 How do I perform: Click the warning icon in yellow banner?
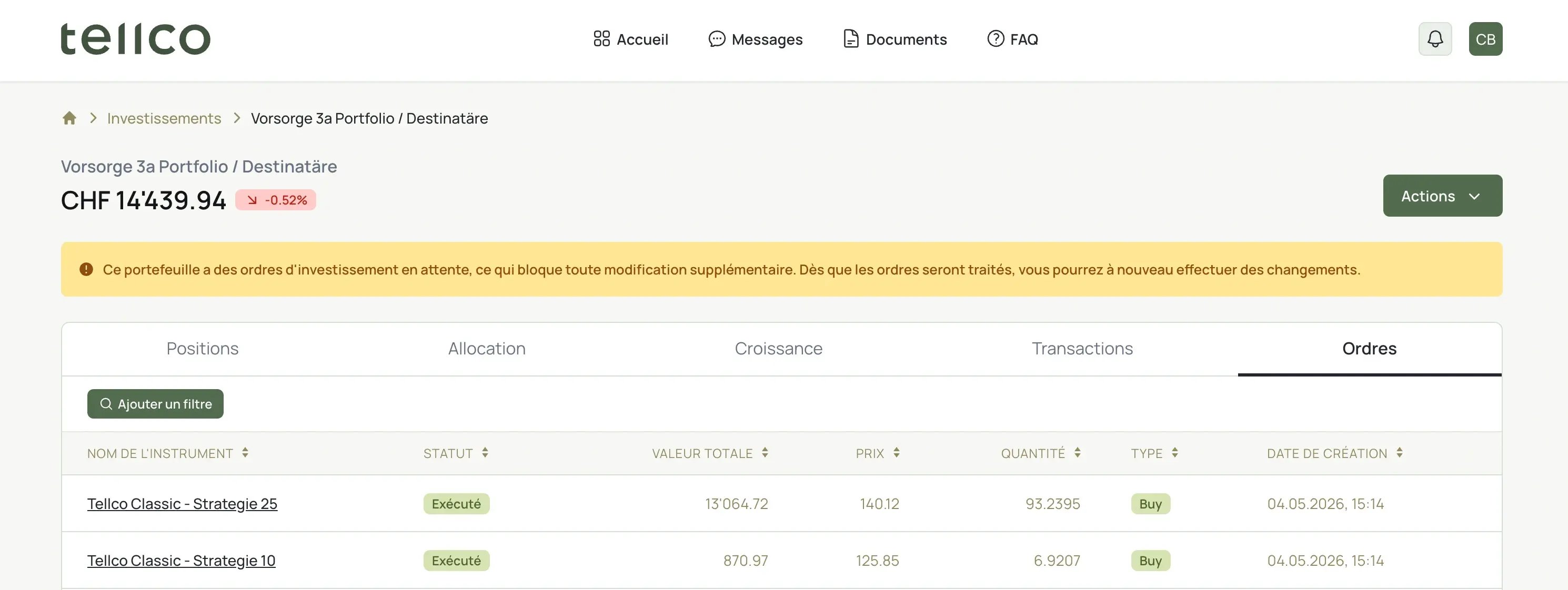click(86, 269)
